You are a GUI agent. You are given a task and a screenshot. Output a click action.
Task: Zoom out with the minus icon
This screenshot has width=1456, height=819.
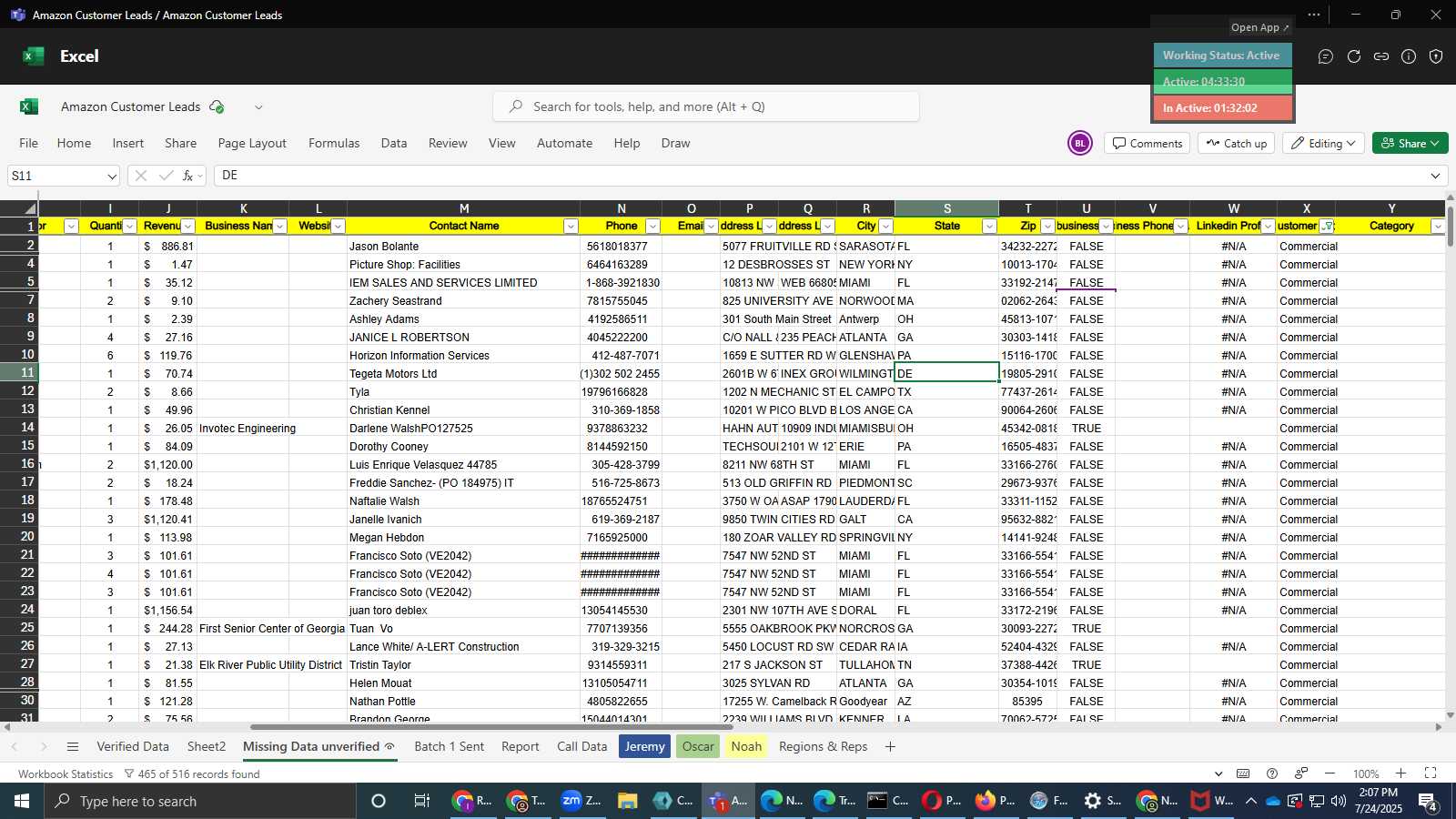(x=1330, y=773)
